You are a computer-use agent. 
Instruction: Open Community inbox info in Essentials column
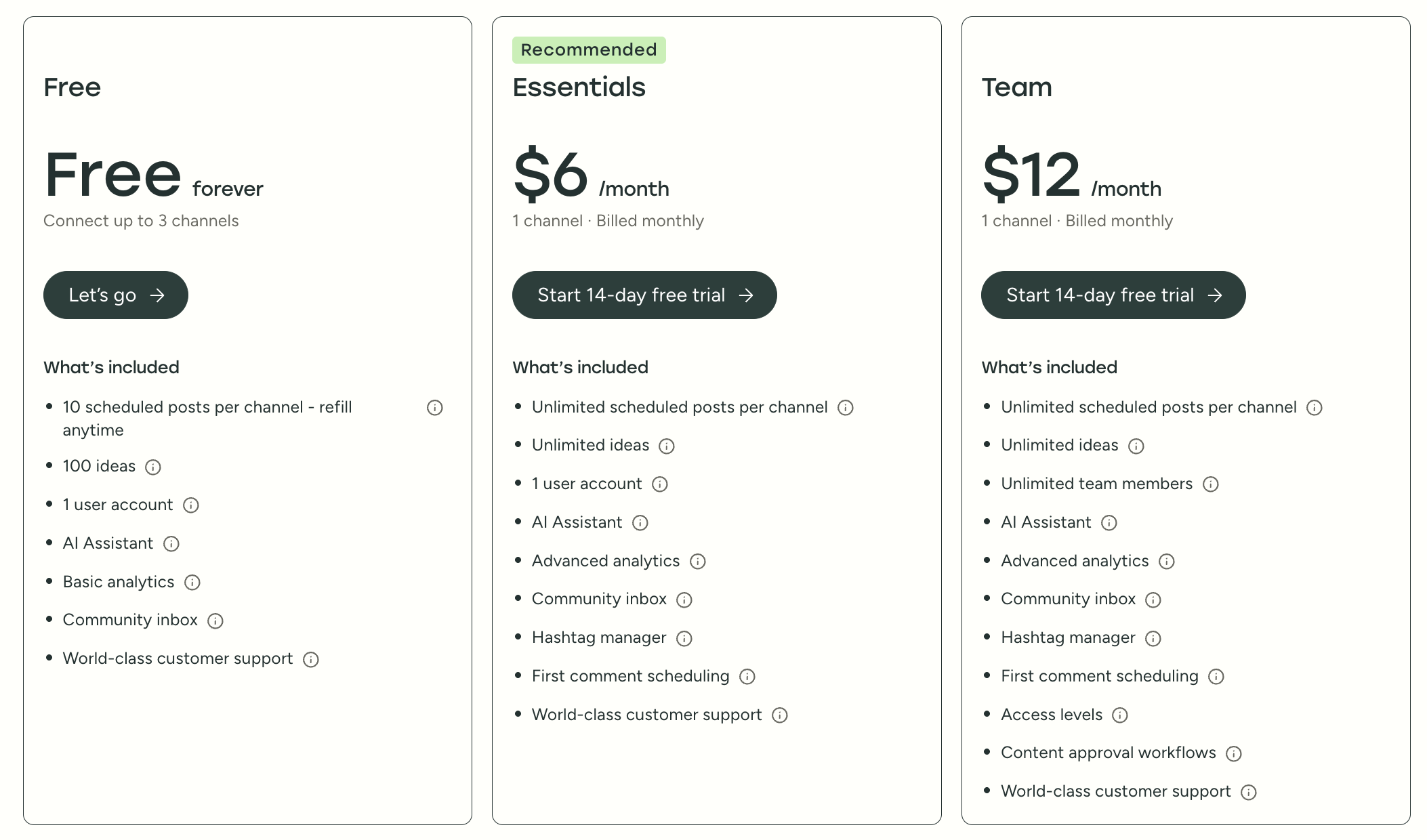pos(686,600)
